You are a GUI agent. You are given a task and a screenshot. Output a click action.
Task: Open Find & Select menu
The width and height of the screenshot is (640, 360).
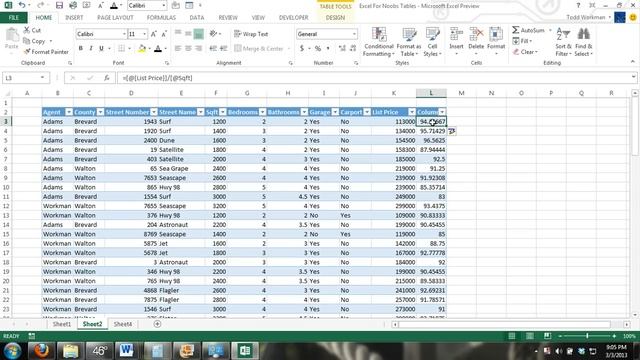(x=584, y=42)
